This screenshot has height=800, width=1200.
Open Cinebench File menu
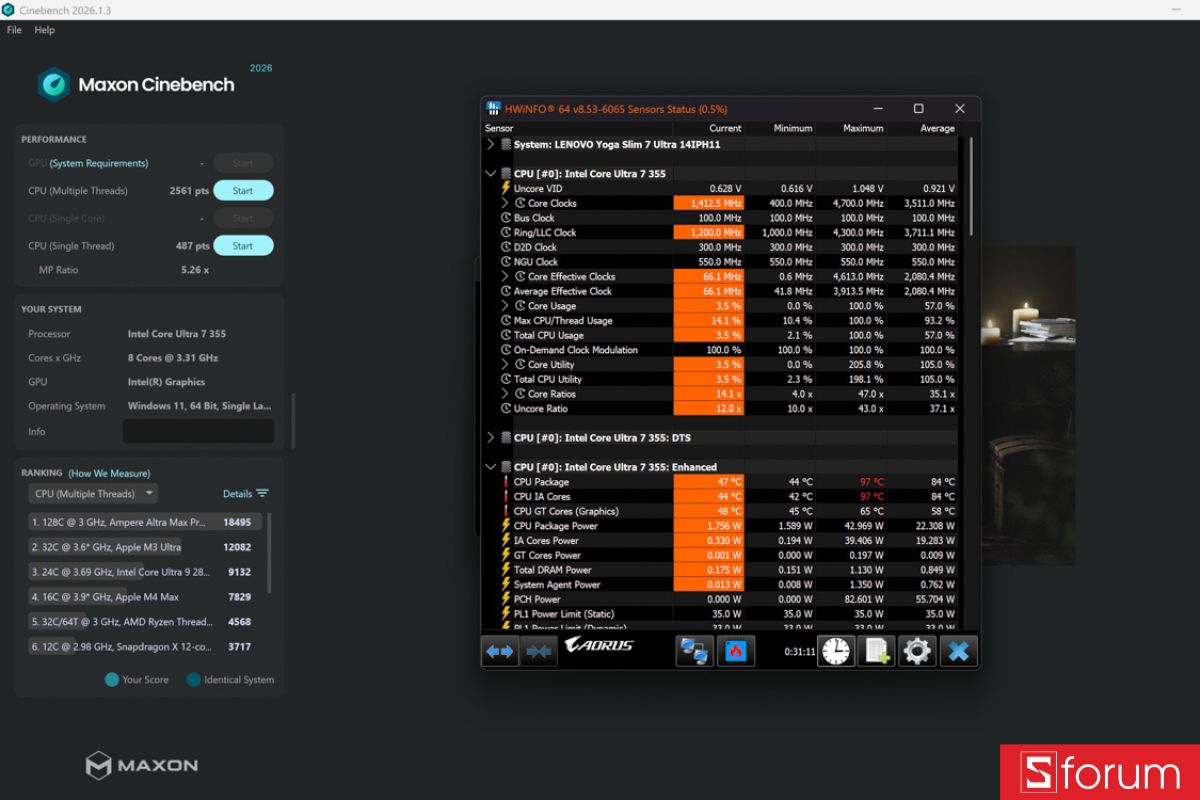click(x=14, y=30)
